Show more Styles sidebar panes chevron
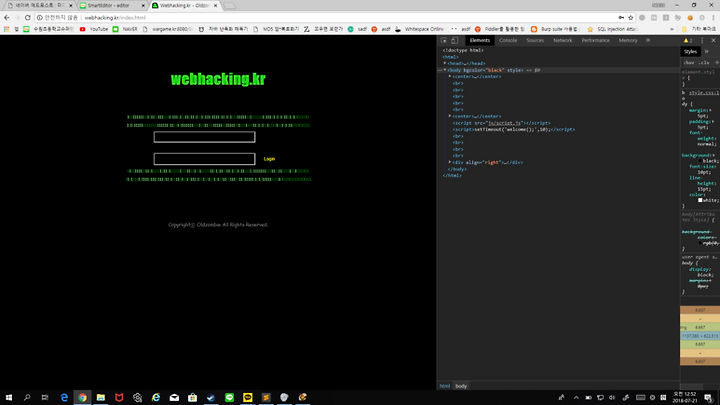720x405 pixels. [x=707, y=51]
